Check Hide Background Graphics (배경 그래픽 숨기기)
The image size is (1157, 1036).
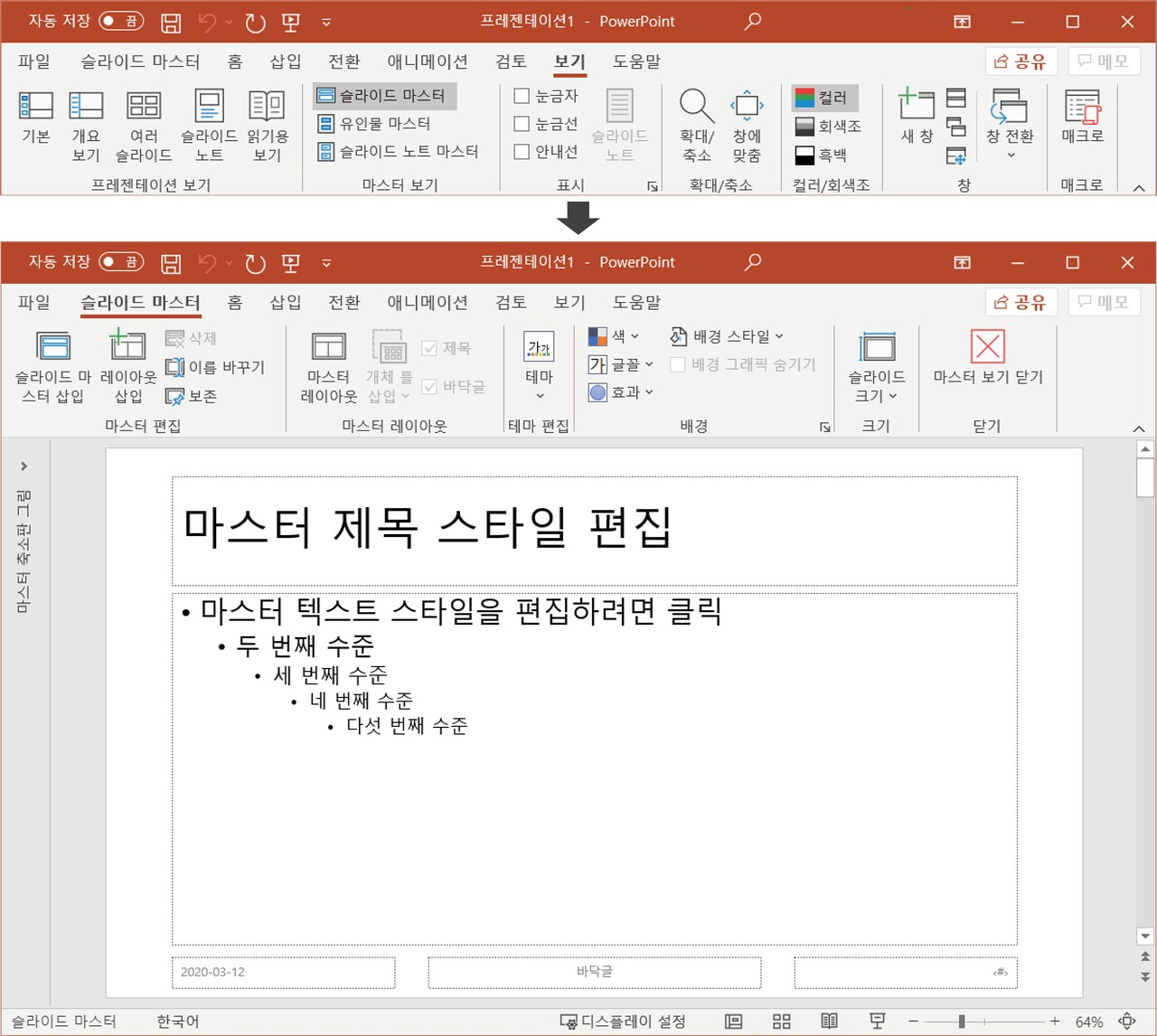click(677, 364)
